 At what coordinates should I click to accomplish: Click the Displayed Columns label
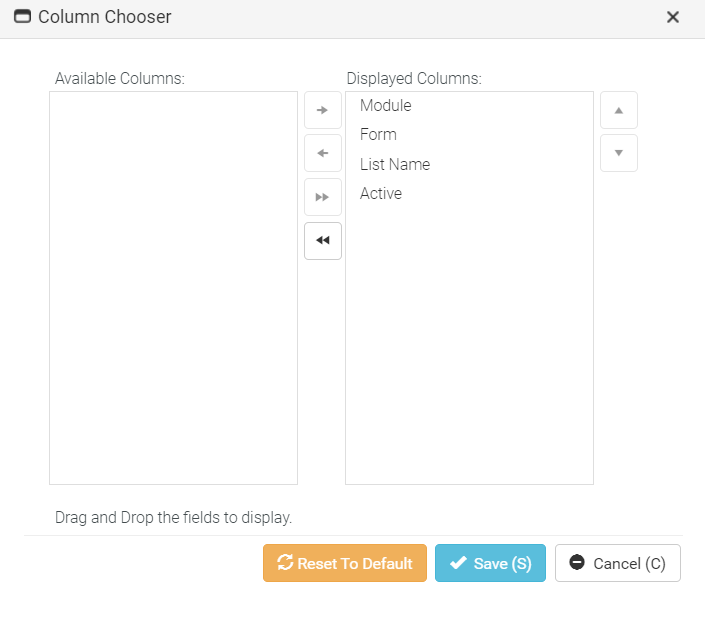414,78
